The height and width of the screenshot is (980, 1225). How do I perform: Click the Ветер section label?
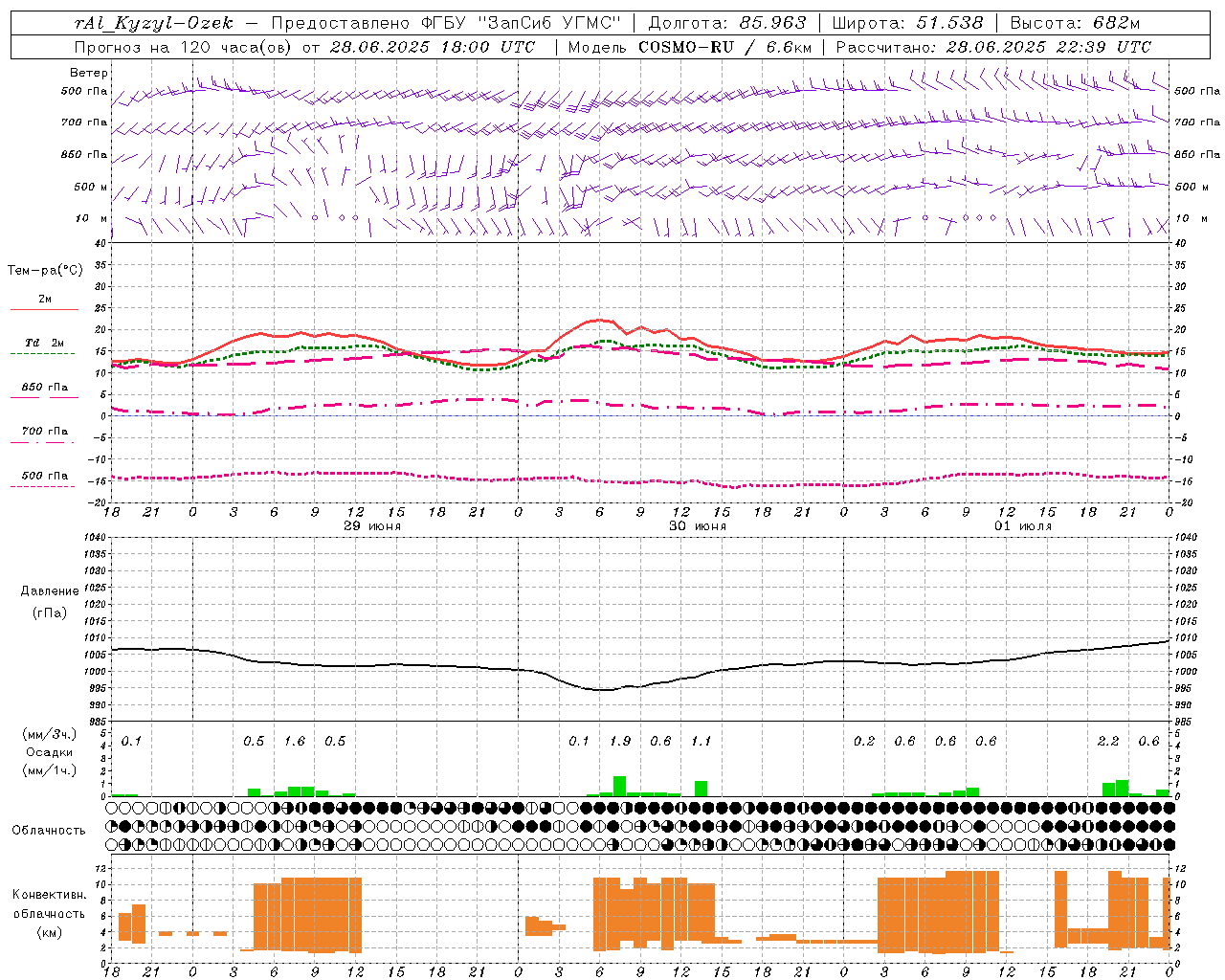[89, 73]
